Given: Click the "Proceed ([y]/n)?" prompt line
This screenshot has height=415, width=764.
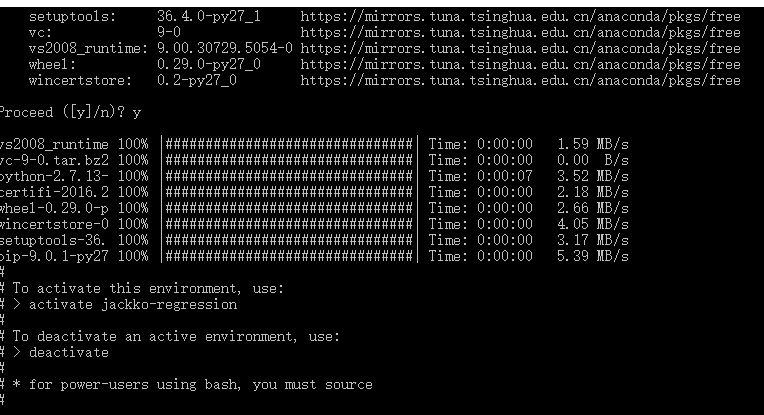Looking at the screenshot, I should pyautogui.click(x=70, y=112).
